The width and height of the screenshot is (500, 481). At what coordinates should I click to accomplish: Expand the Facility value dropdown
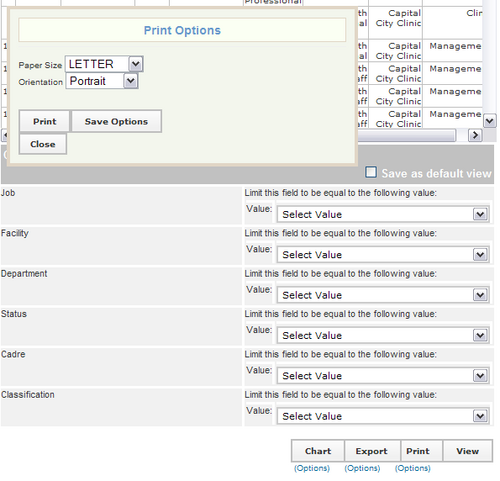[x=383, y=255]
